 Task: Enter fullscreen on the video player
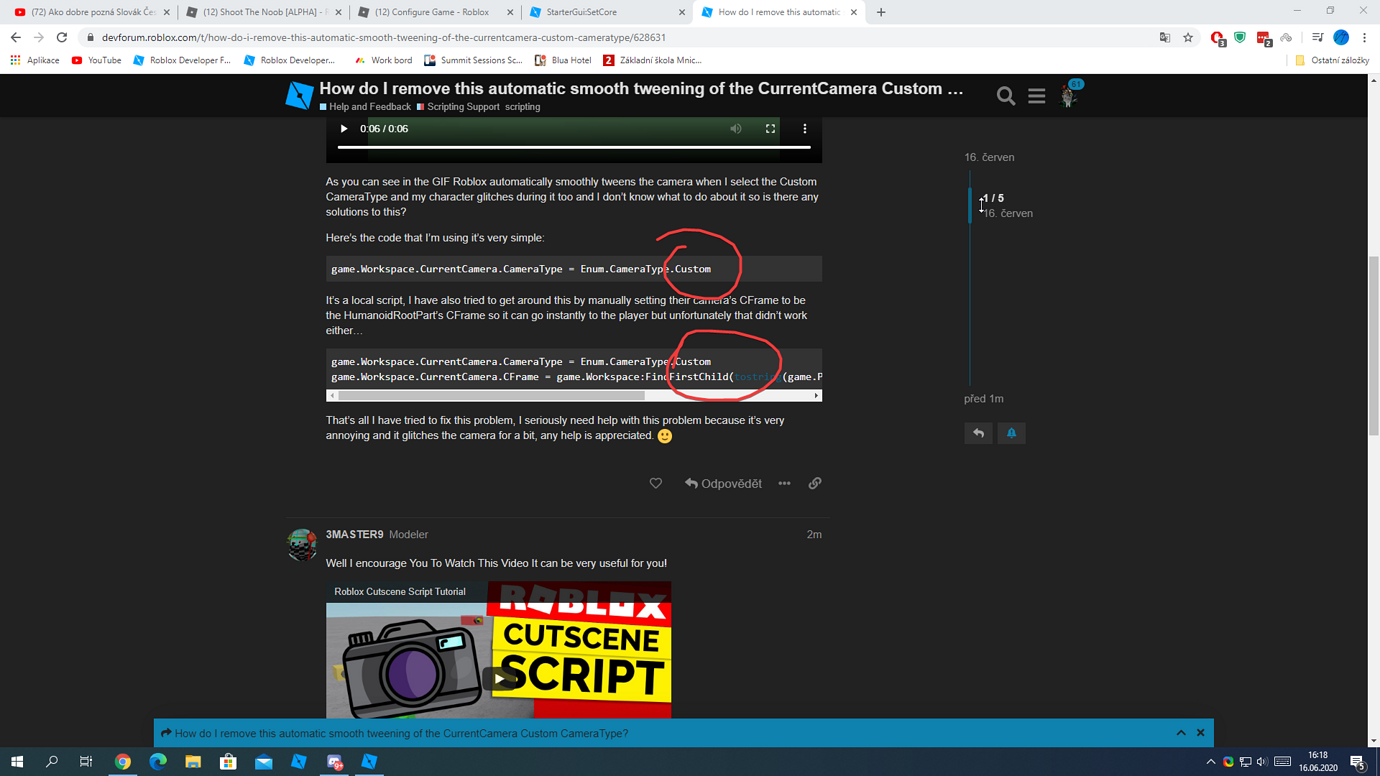click(x=769, y=129)
